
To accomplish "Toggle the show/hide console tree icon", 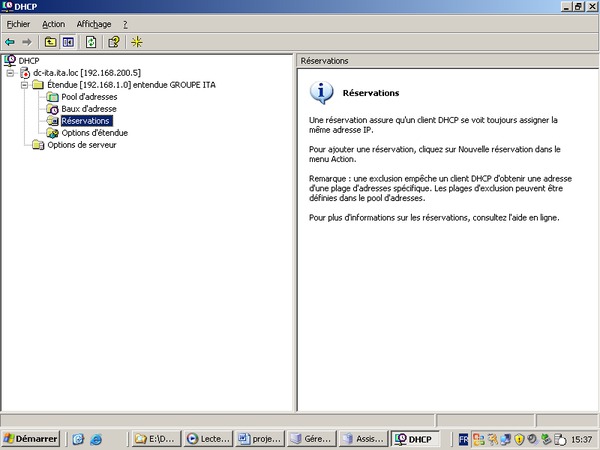I will click(x=68, y=42).
